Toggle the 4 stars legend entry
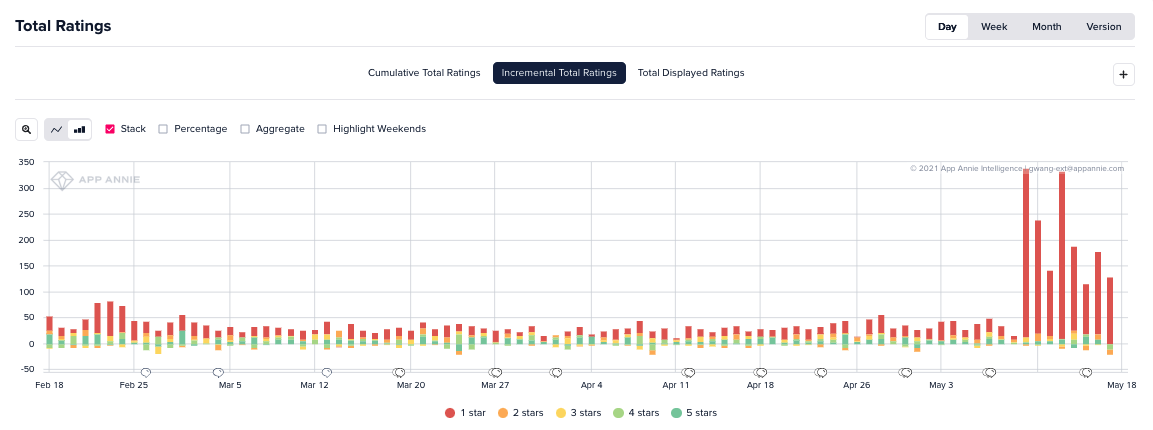Viewport: 1153px width, 430px height. coord(636,413)
